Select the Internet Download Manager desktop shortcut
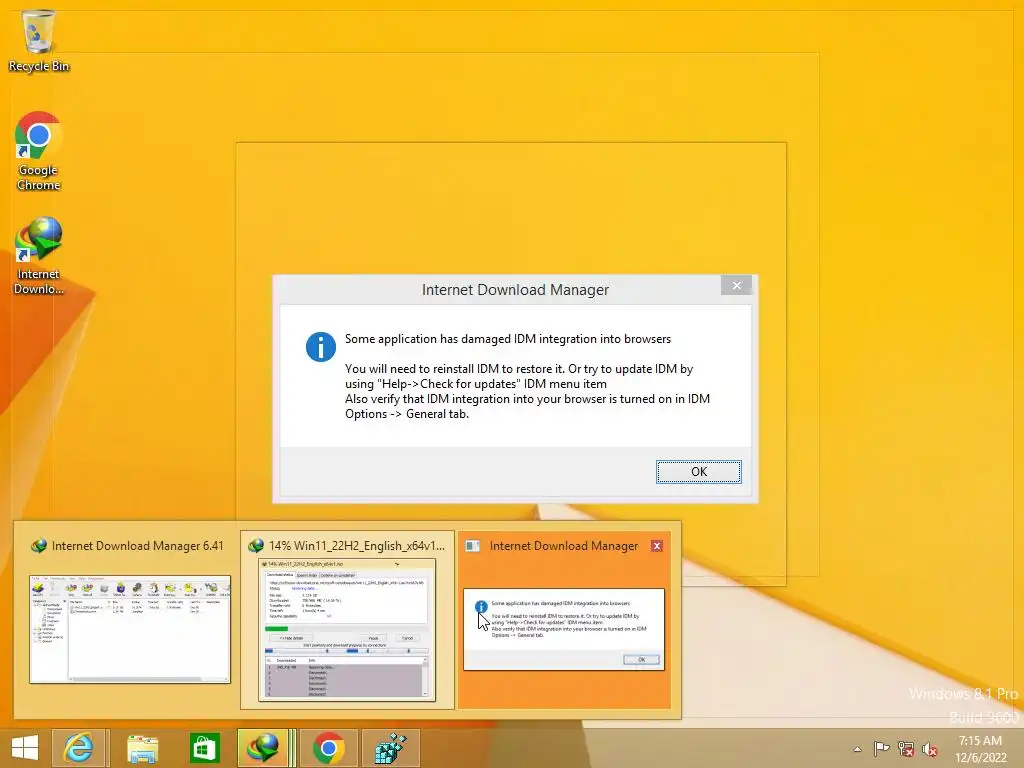Image resolution: width=1024 pixels, height=768 pixels. click(x=39, y=255)
